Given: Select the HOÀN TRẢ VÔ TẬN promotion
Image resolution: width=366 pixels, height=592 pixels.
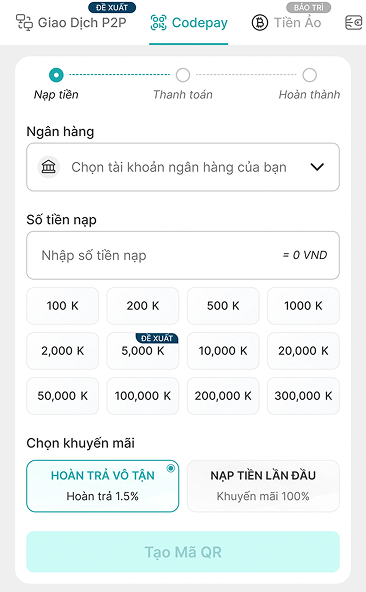Looking at the screenshot, I should (102, 486).
